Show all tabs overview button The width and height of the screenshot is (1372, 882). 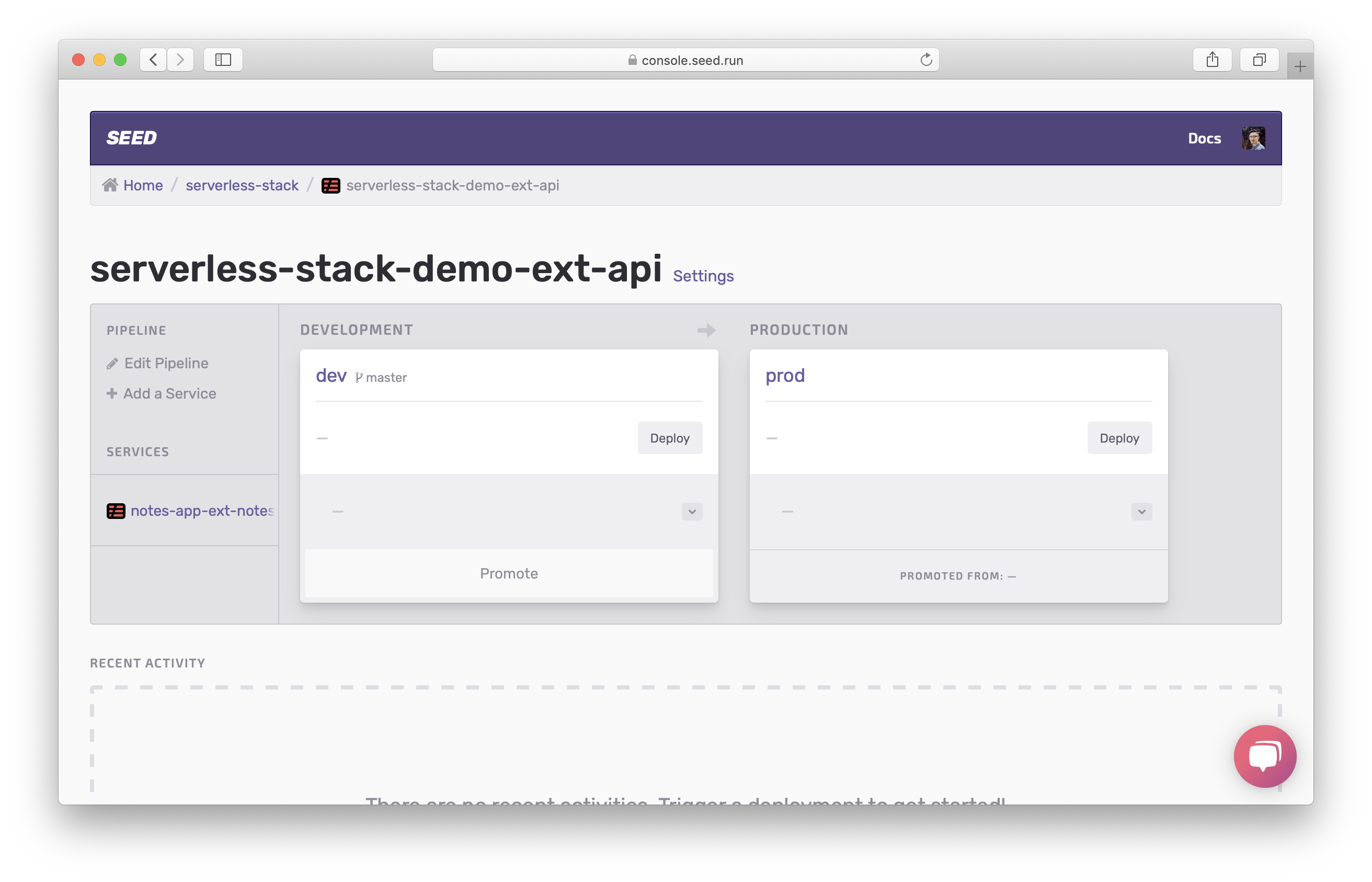pyautogui.click(x=1259, y=60)
